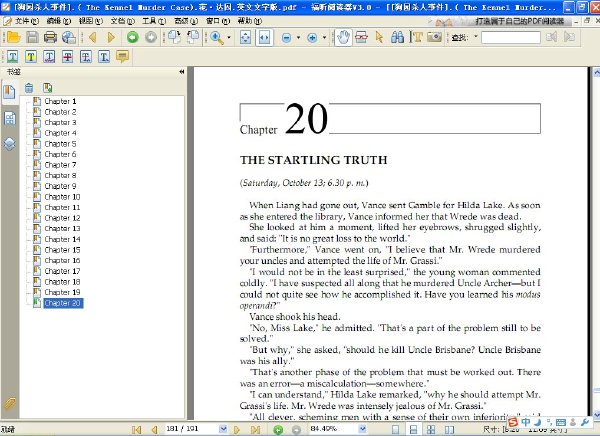This screenshot has width=600, height=436.
Task: Toggle the Fit Width view button
Action: tap(264, 38)
